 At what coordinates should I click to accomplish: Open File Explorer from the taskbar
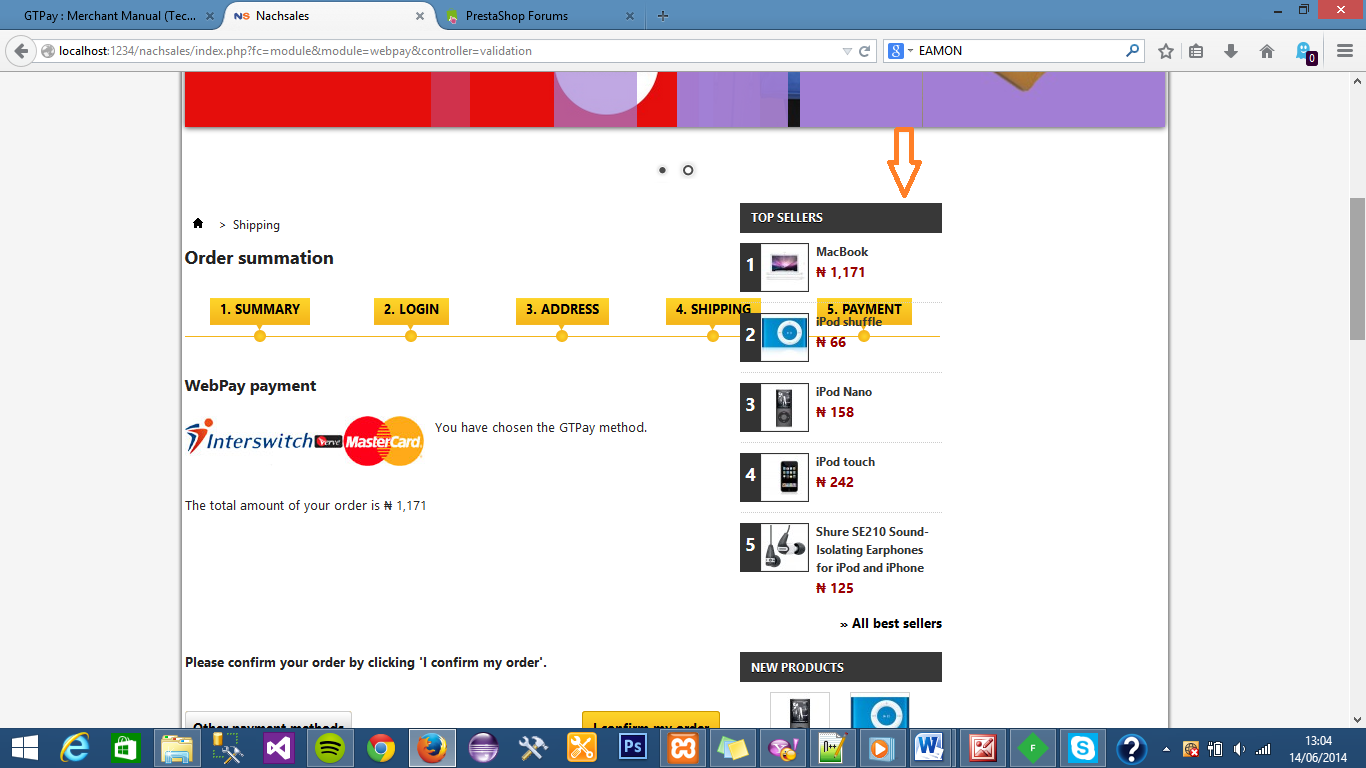(x=177, y=748)
